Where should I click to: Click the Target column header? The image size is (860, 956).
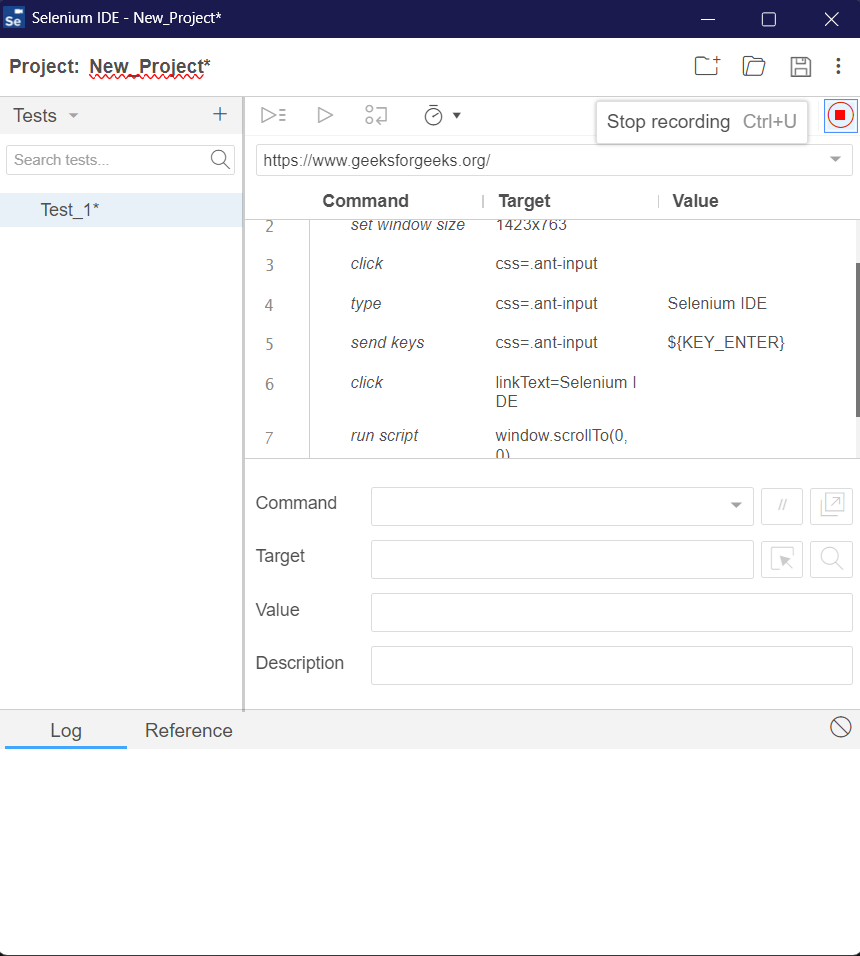click(x=524, y=201)
